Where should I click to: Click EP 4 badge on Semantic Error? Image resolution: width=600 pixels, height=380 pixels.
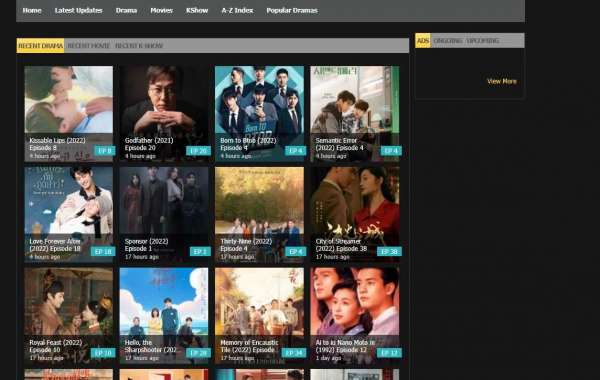point(391,151)
